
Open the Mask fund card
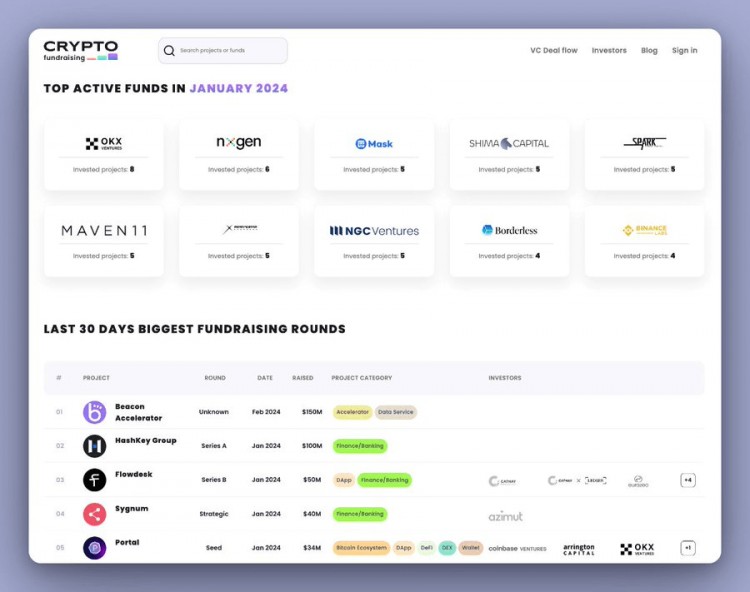coord(374,154)
